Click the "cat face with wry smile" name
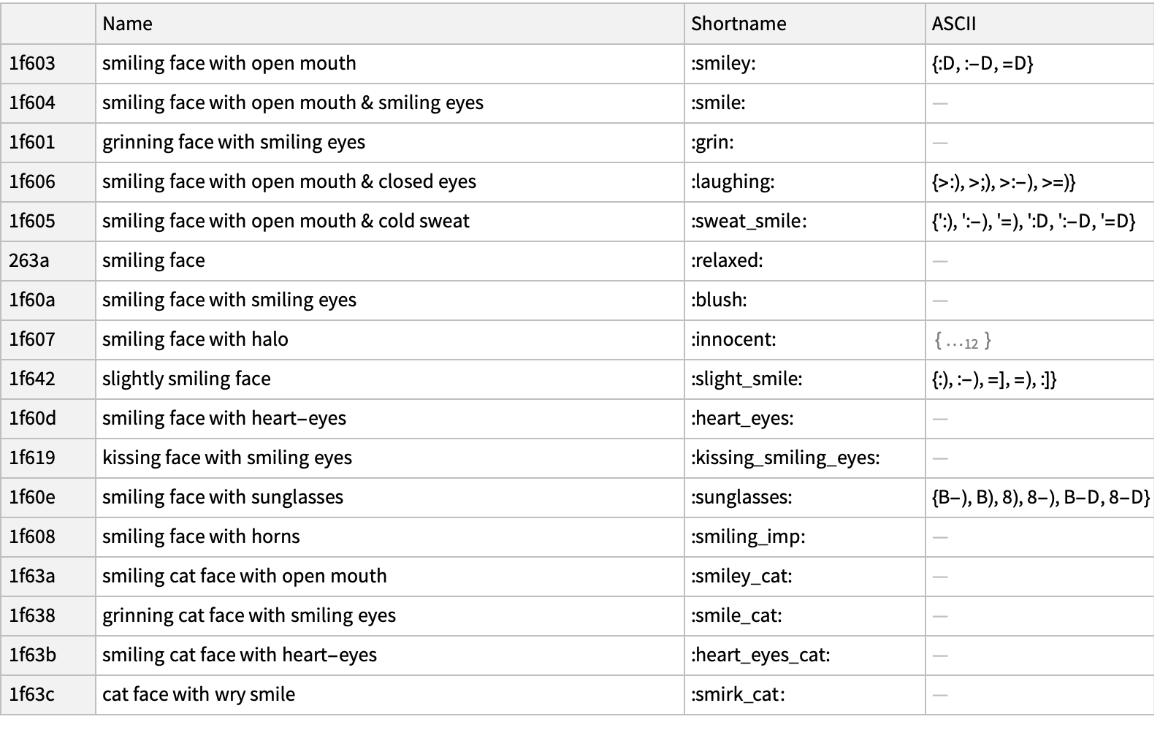The image size is (1156, 740). [x=198, y=694]
